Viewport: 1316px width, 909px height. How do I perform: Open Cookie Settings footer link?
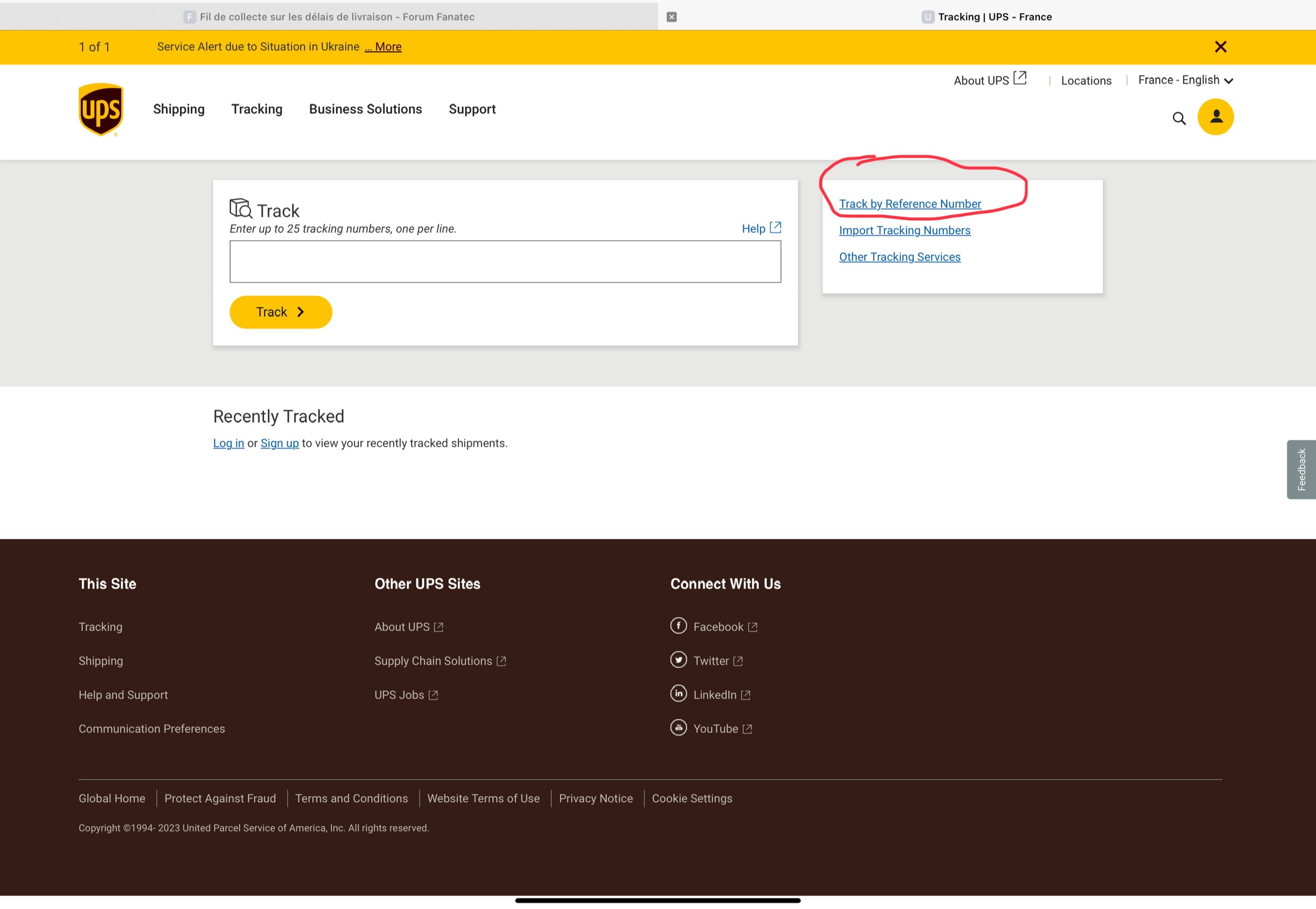(692, 798)
